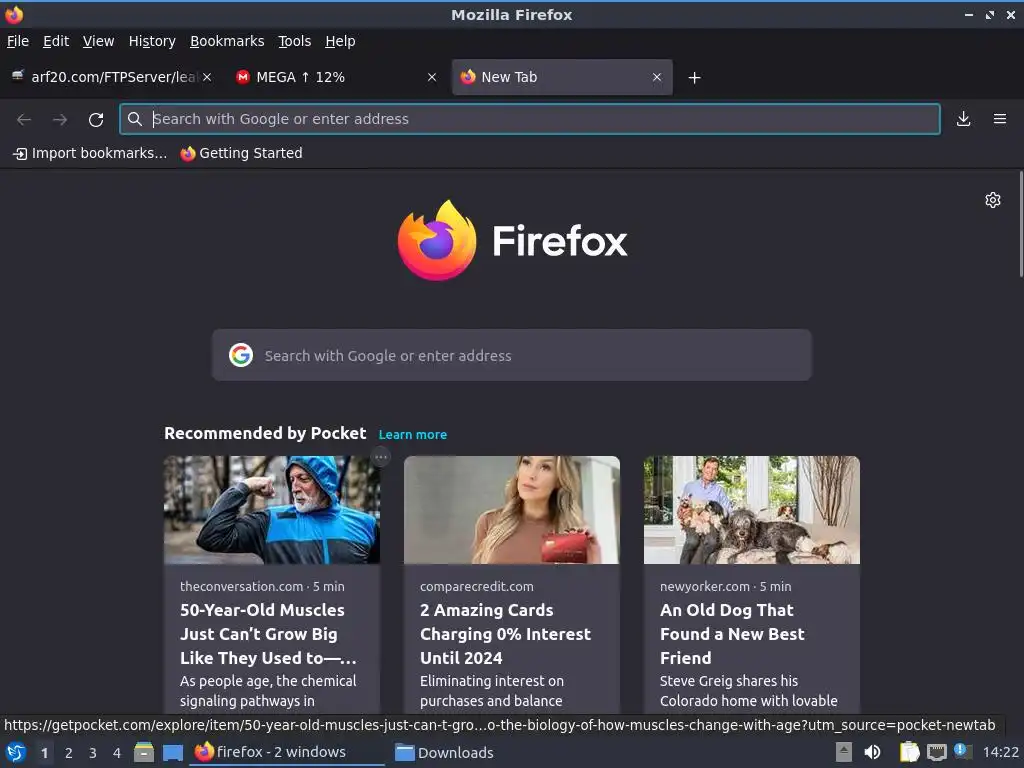This screenshot has height=768, width=1024.
Task: Switch to workspace 2
Action: 69,753
